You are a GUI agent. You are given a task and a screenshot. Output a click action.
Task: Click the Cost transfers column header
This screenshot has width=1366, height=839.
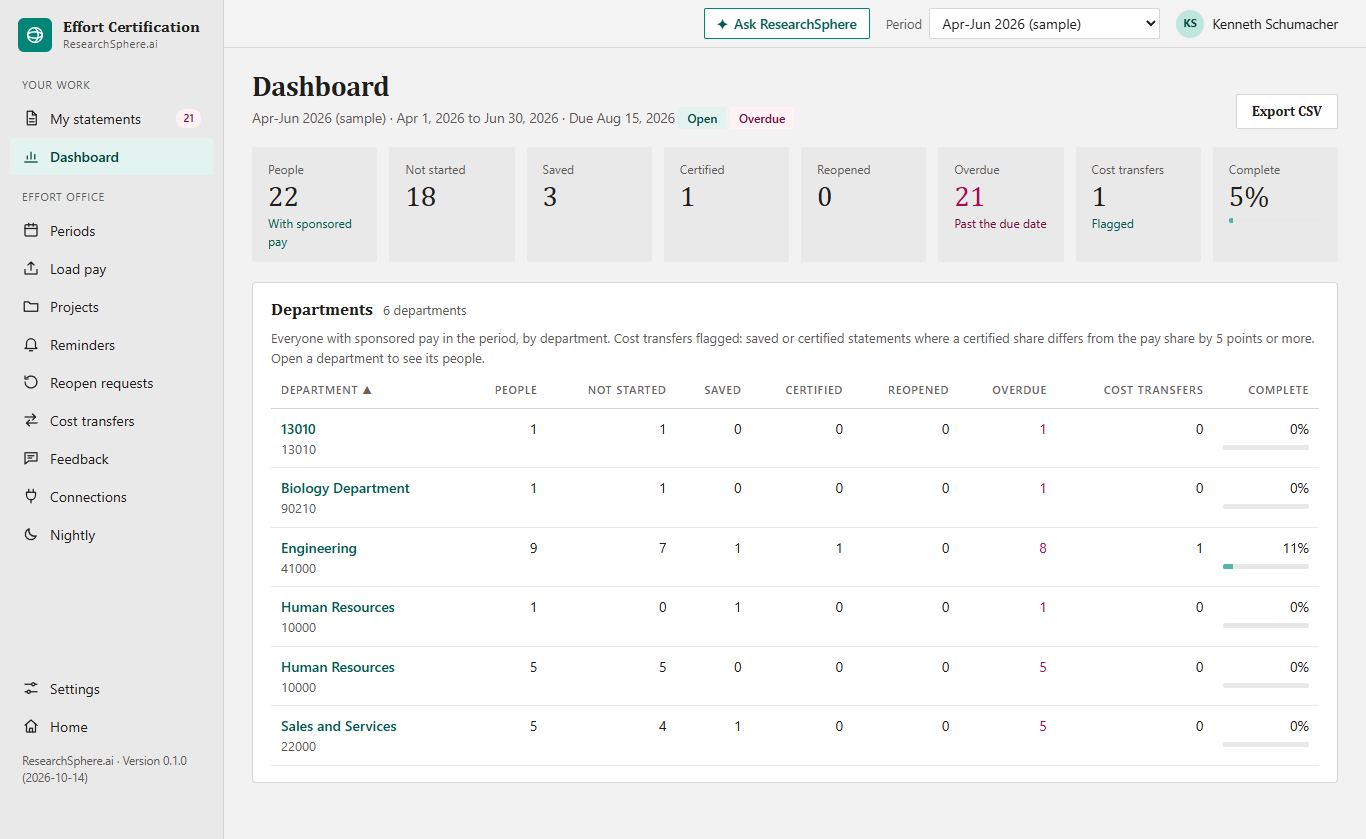(1153, 390)
